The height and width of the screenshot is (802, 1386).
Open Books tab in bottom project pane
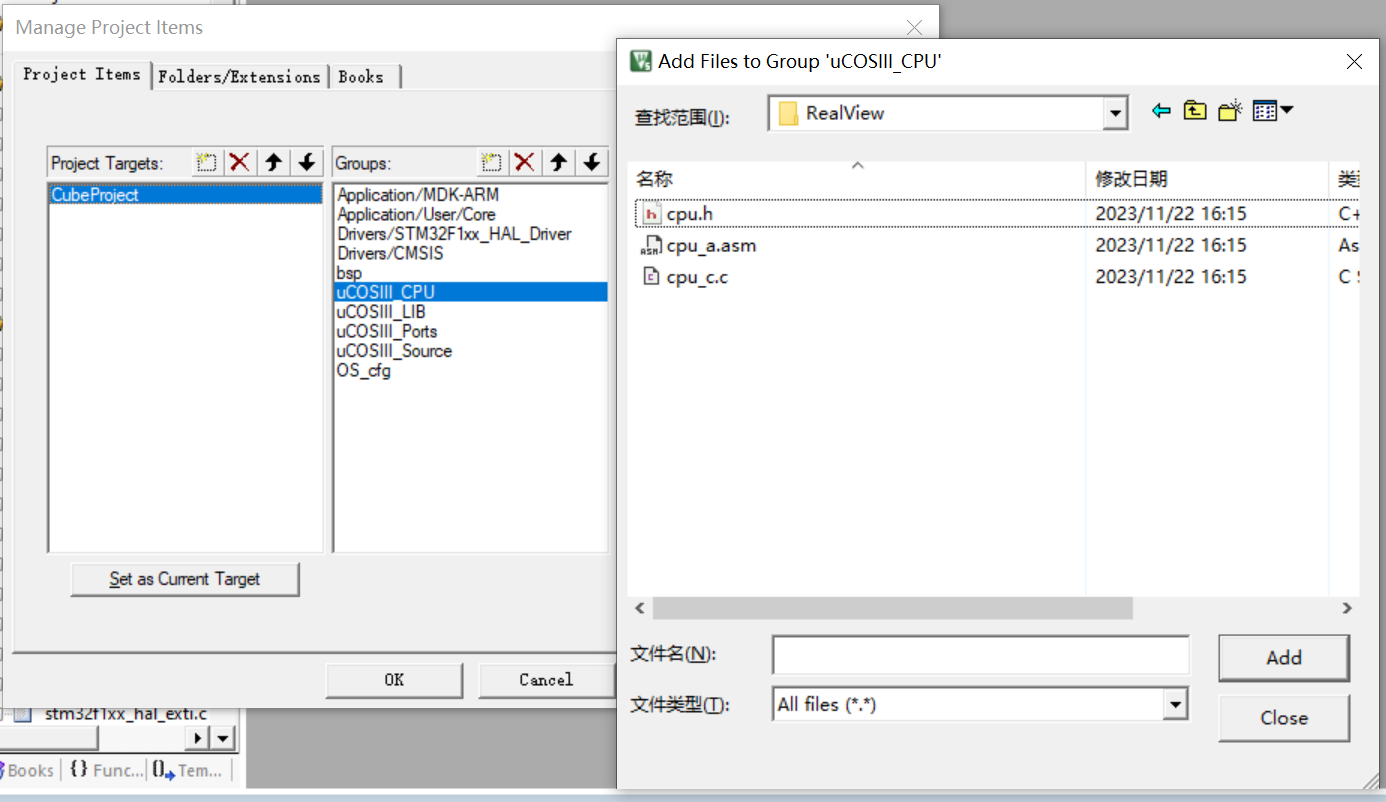pyautogui.click(x=28, y=770)
